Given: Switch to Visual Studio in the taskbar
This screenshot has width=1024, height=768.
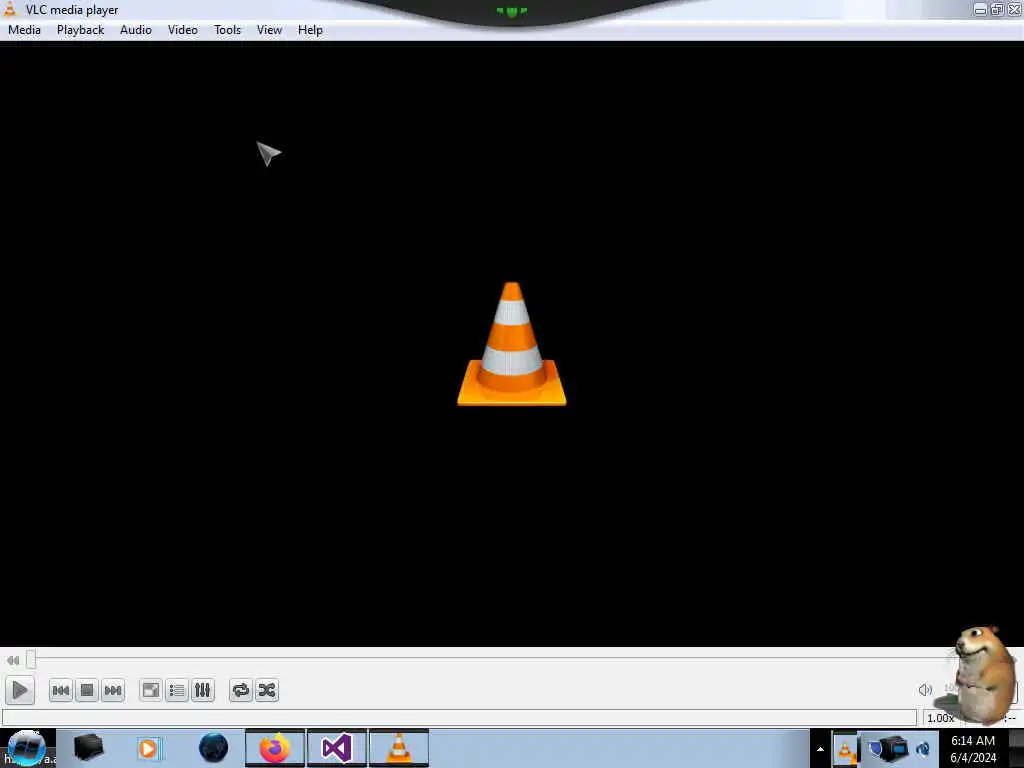Looking at the screenshot, I should (x=337, y=748).
